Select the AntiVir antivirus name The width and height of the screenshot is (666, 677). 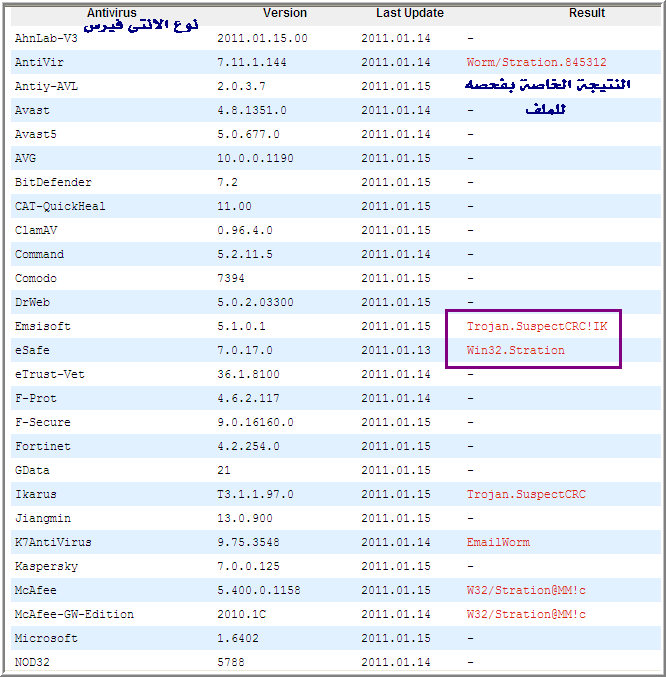[x=39, y=62]
